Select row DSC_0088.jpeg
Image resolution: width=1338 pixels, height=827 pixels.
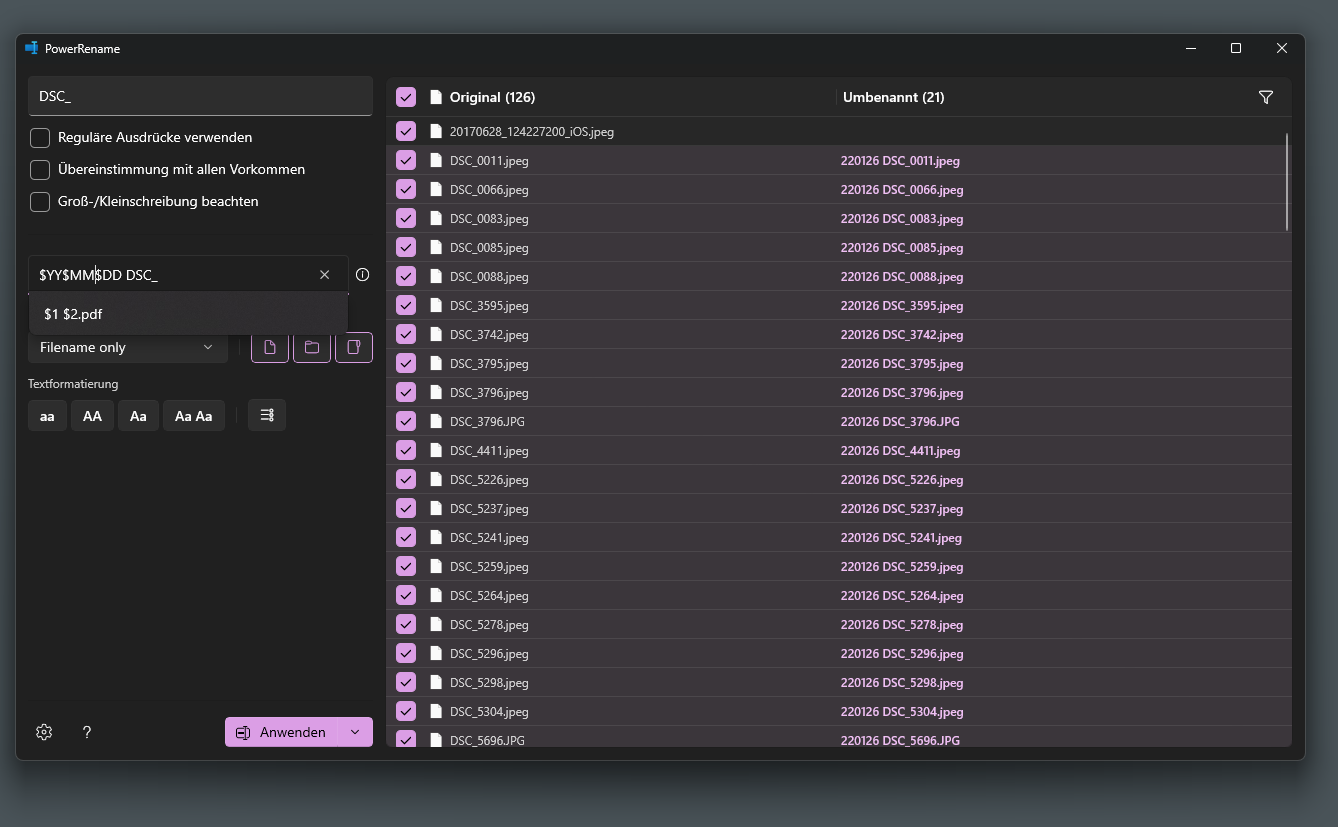pyautogui.click(x=838, y=276)
